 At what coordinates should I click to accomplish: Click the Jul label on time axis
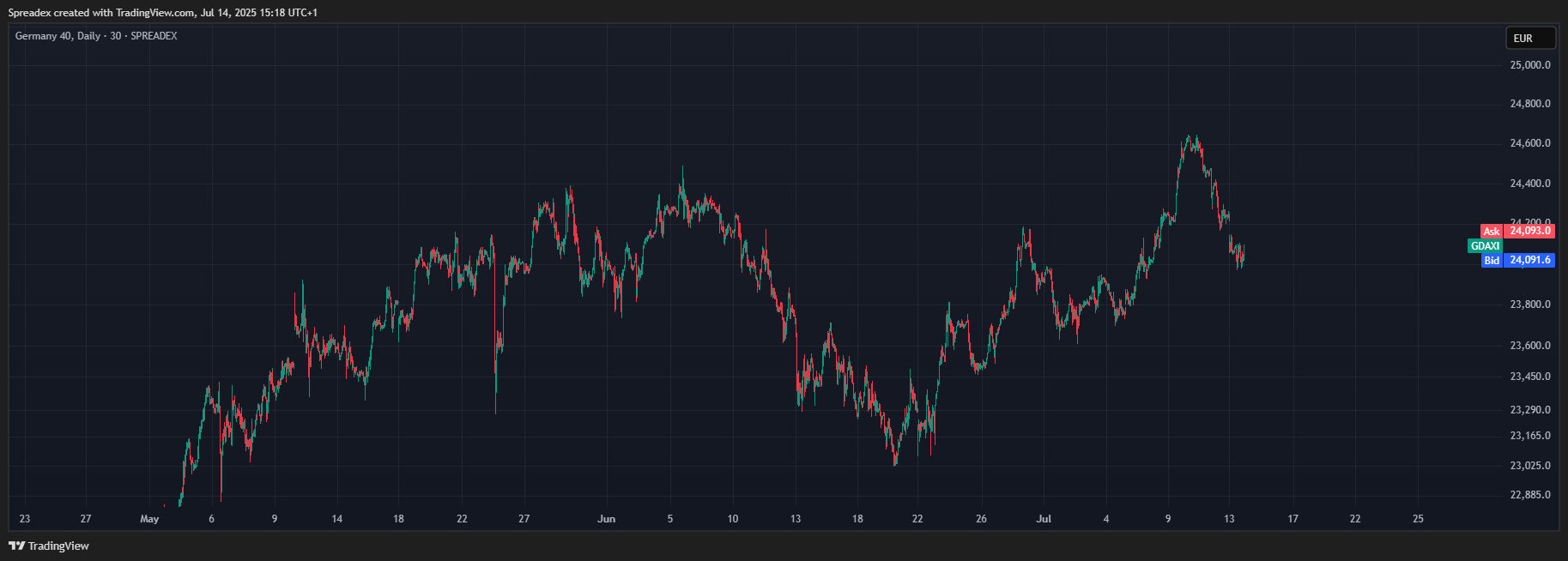1044,519
